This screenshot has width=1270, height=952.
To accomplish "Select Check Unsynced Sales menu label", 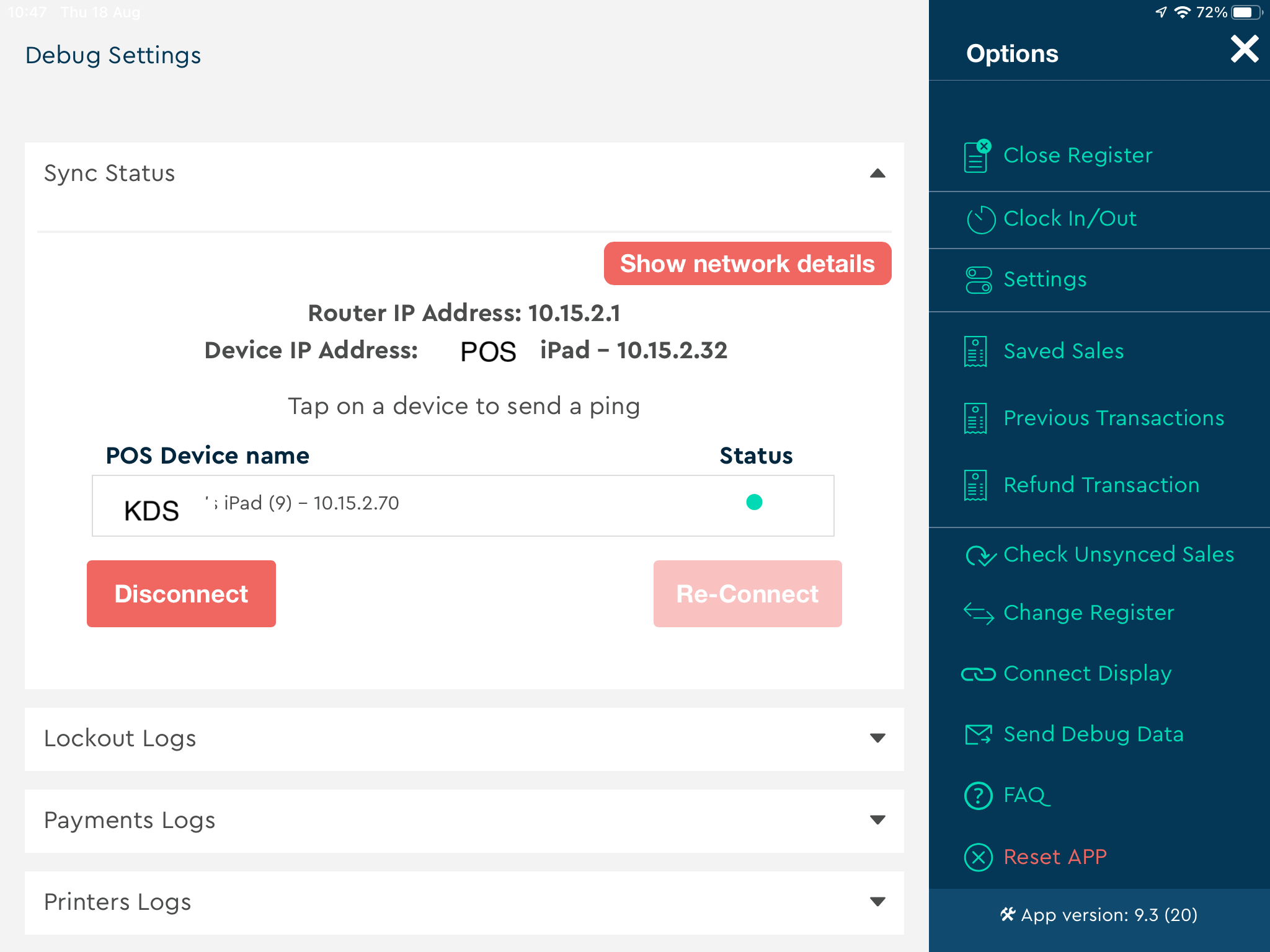I will pos(1119,554).
